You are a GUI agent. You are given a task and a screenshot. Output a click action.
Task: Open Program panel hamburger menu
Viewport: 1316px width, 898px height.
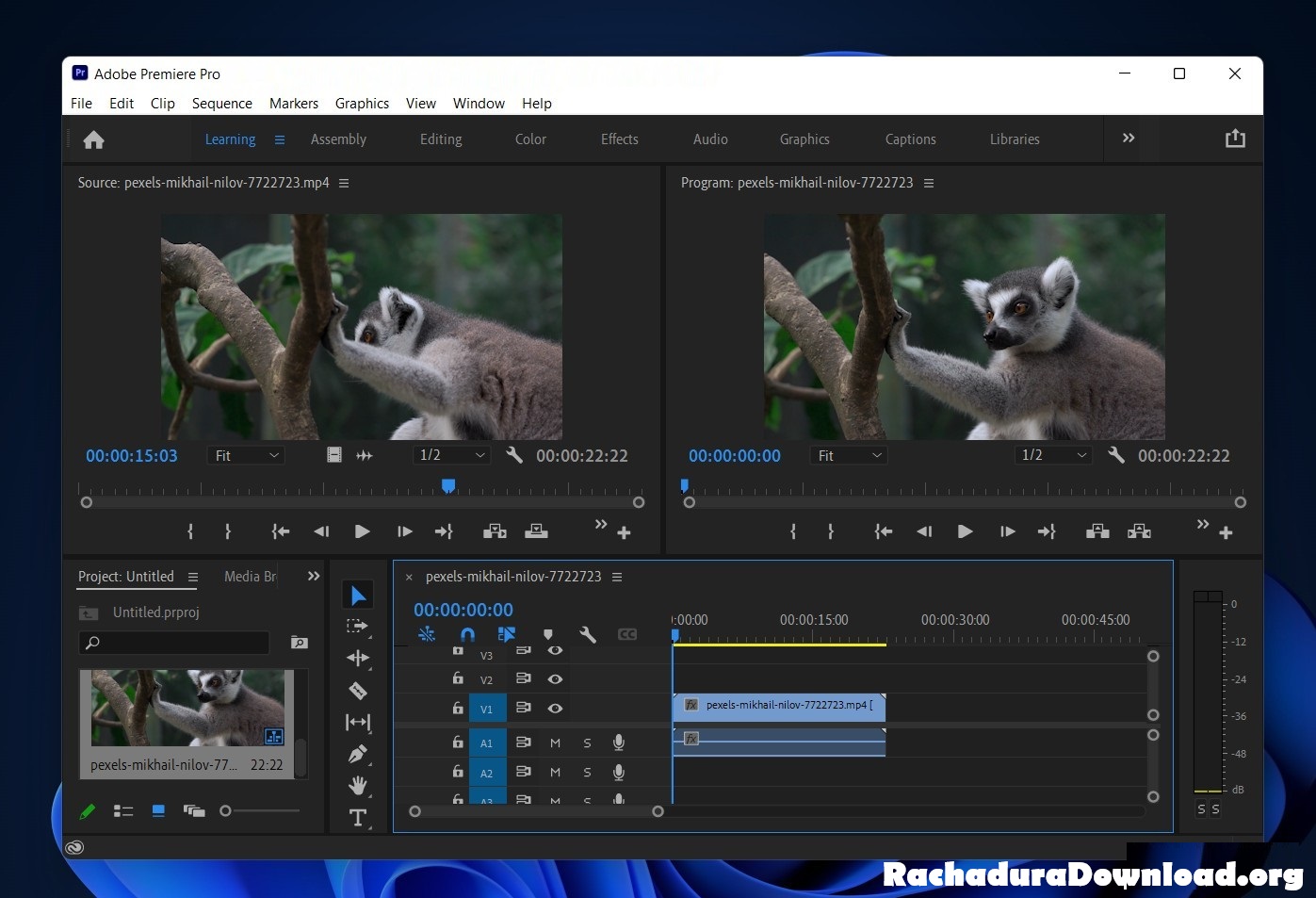pos(929,183)
